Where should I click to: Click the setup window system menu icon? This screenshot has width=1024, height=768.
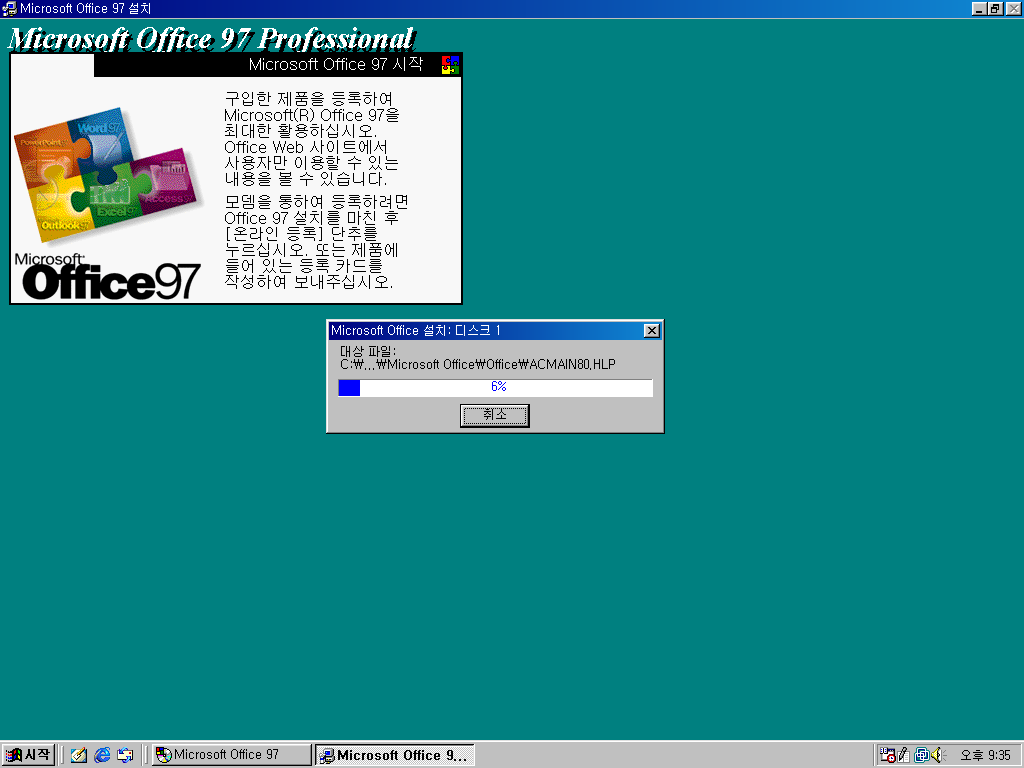9,8
